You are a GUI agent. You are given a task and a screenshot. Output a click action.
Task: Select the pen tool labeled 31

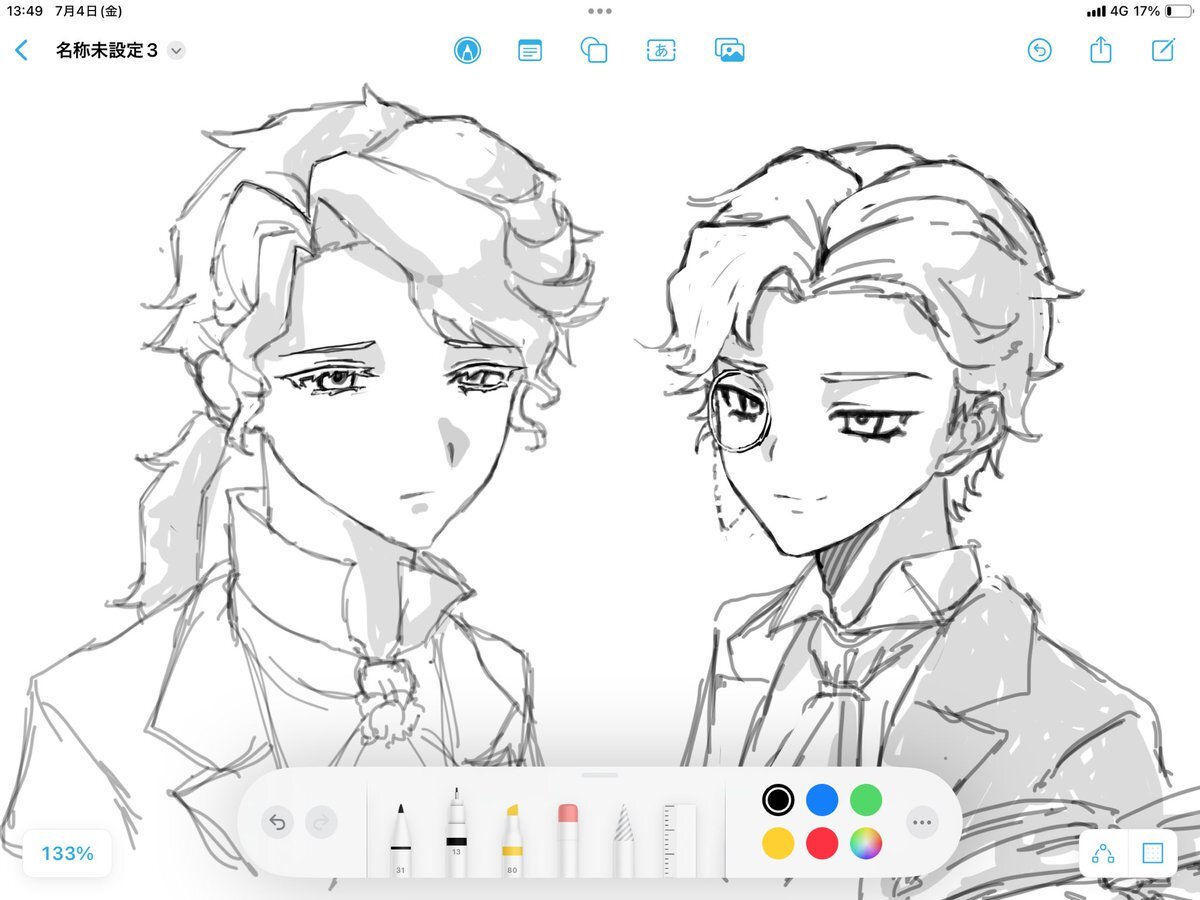[400, 838]
